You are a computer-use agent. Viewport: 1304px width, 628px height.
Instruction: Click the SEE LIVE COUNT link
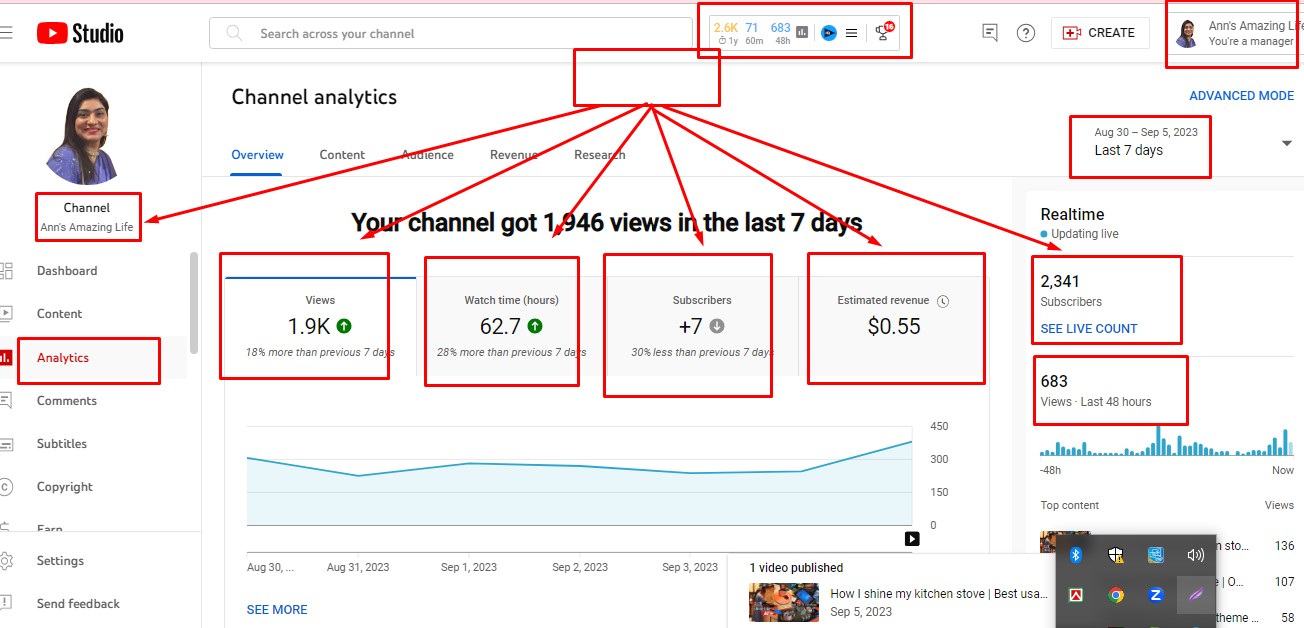click(1089, 329)
